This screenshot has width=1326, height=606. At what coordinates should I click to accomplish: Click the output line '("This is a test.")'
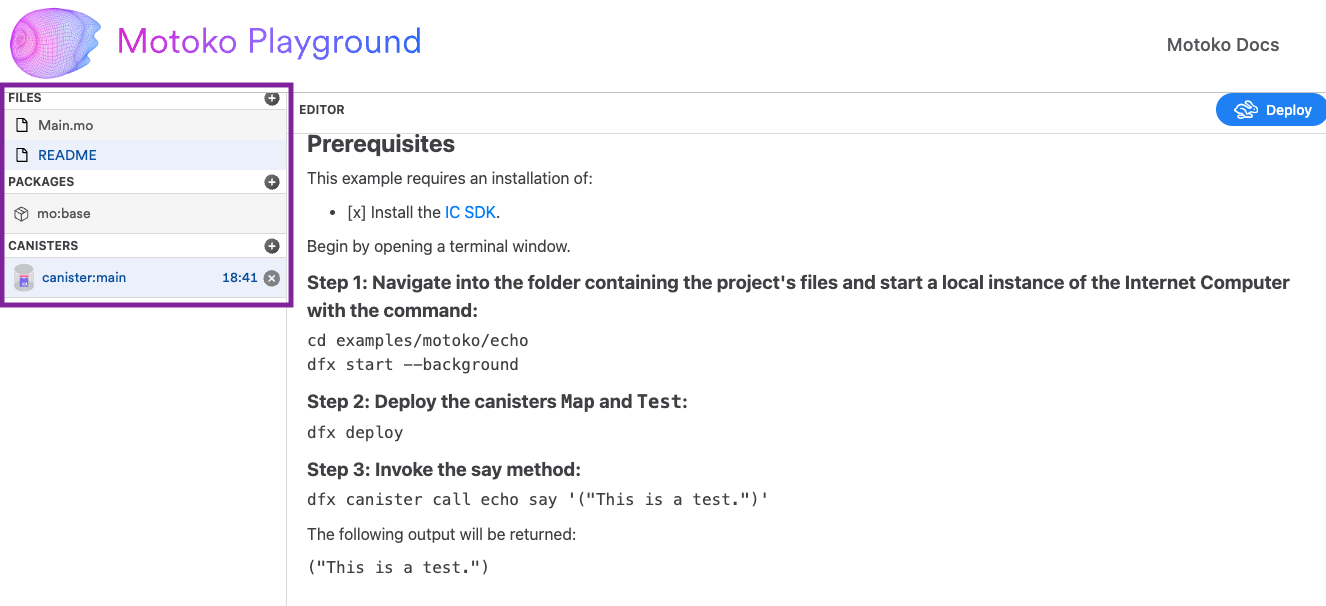click(x=398, y=568)
